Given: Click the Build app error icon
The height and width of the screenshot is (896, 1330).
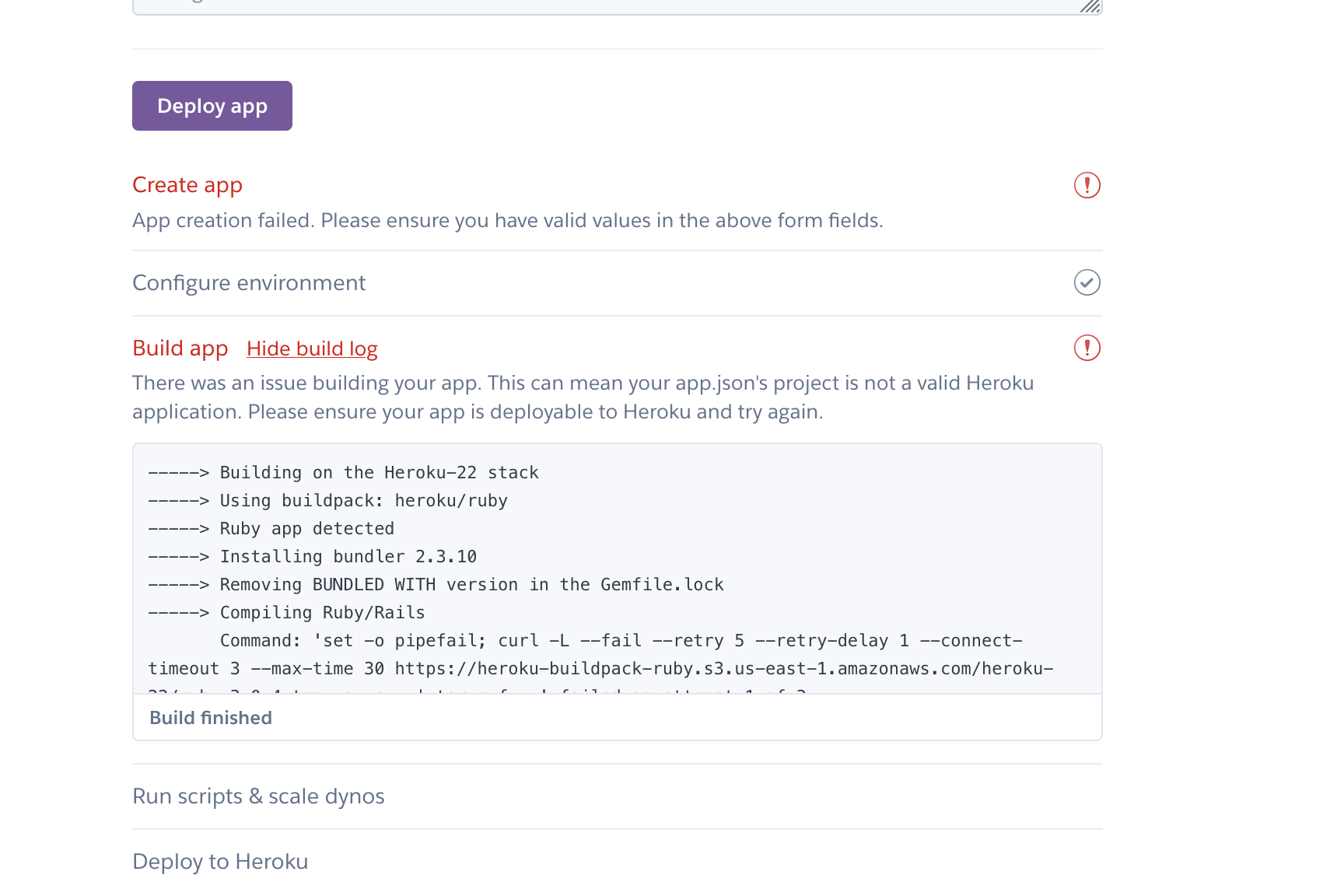Looking at the screenshot, I should 1087,348.
